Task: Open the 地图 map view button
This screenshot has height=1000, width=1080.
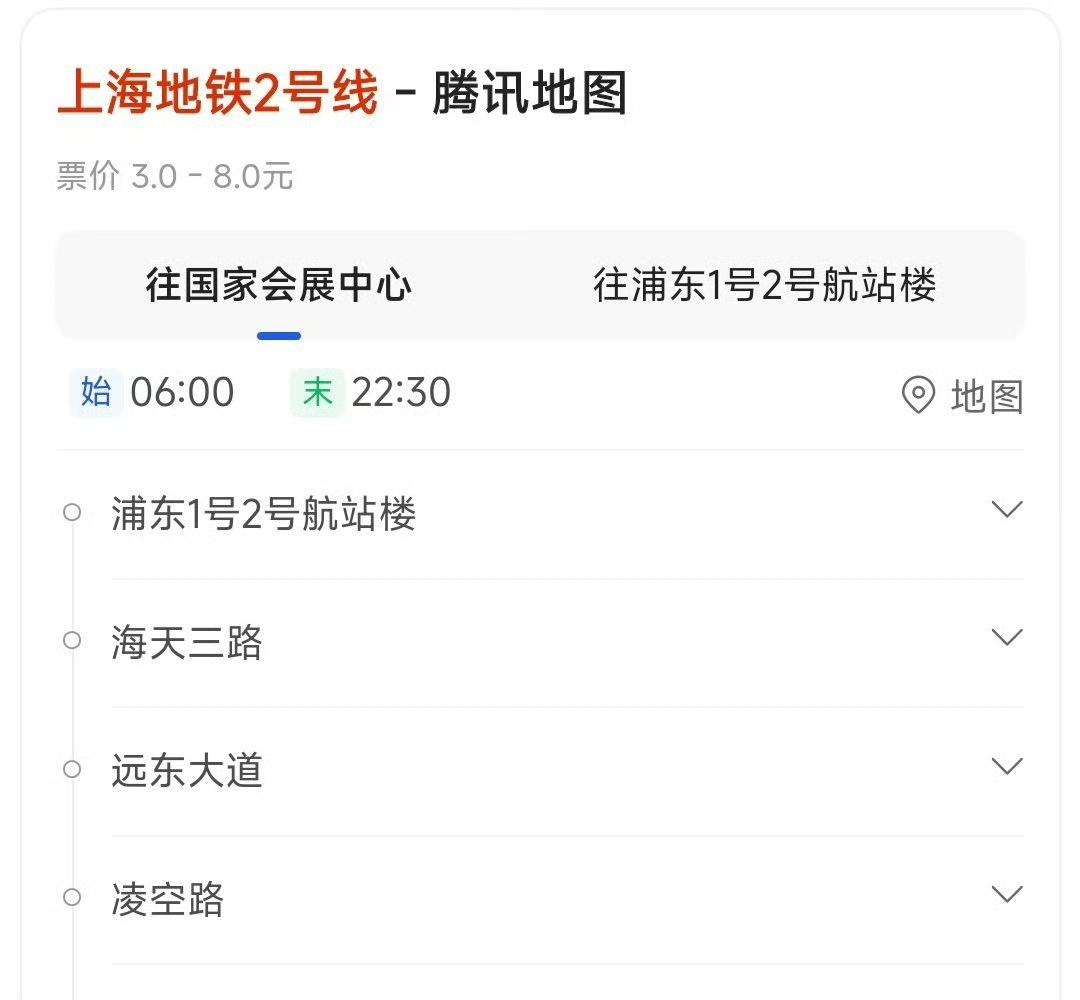Action: click(x=963, y=396)
